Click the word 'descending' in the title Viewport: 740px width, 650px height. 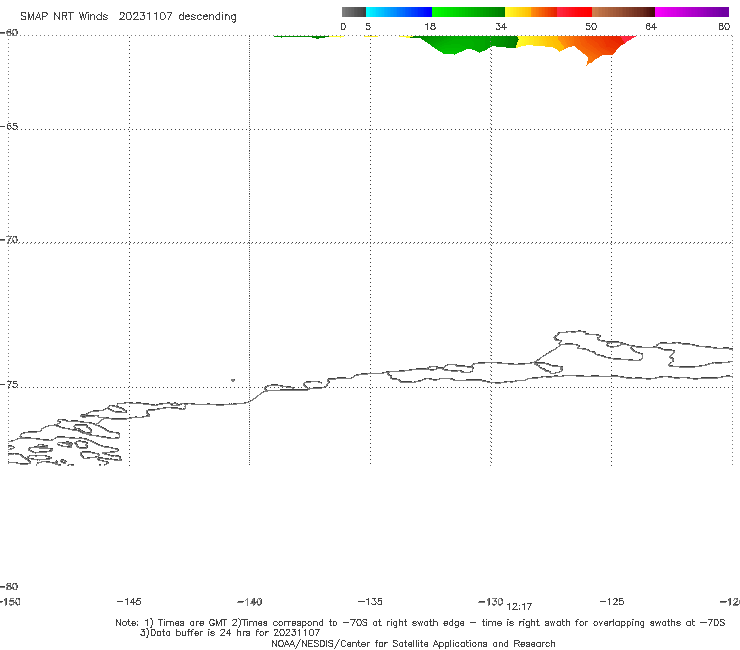point(208,17)
